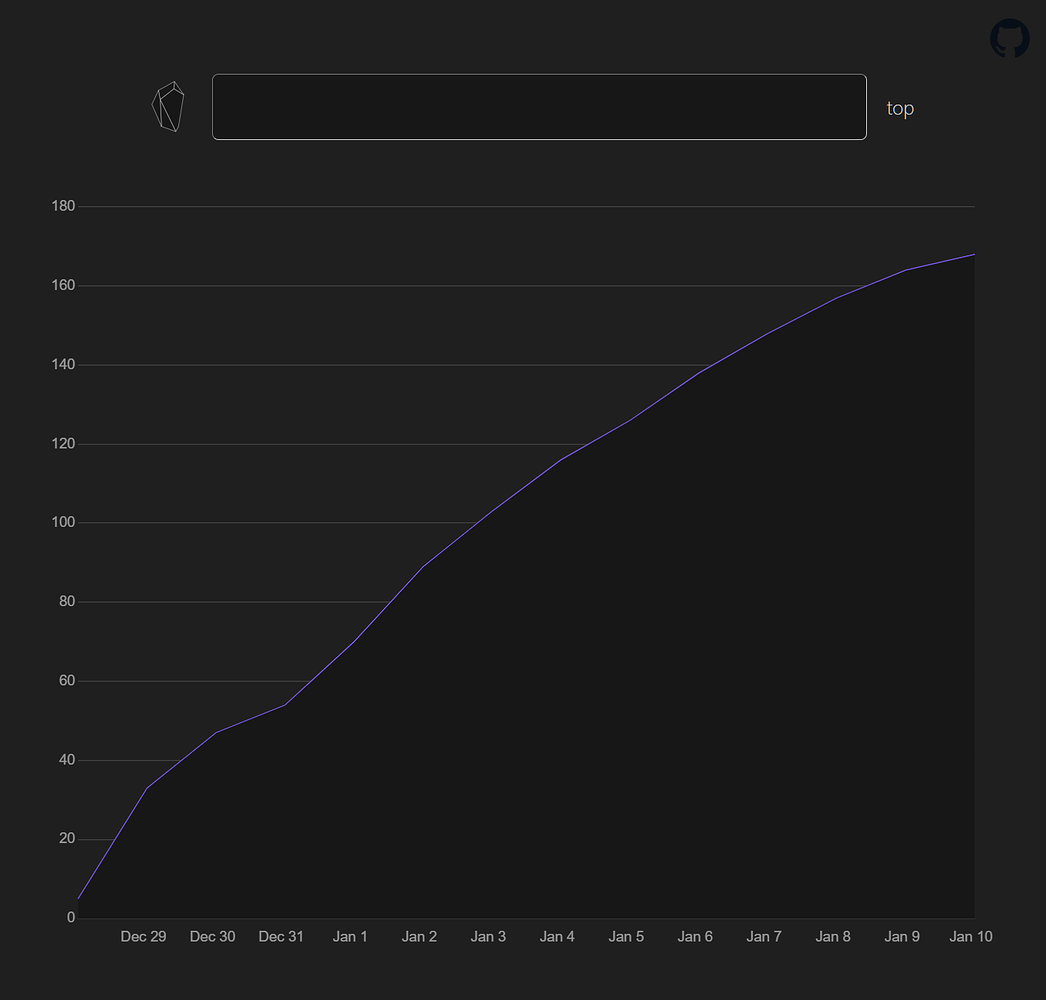The height and width of the screenshot is (1000, 1046).
Task: Click the Jan 5 date label
Action: pos(626,936)
